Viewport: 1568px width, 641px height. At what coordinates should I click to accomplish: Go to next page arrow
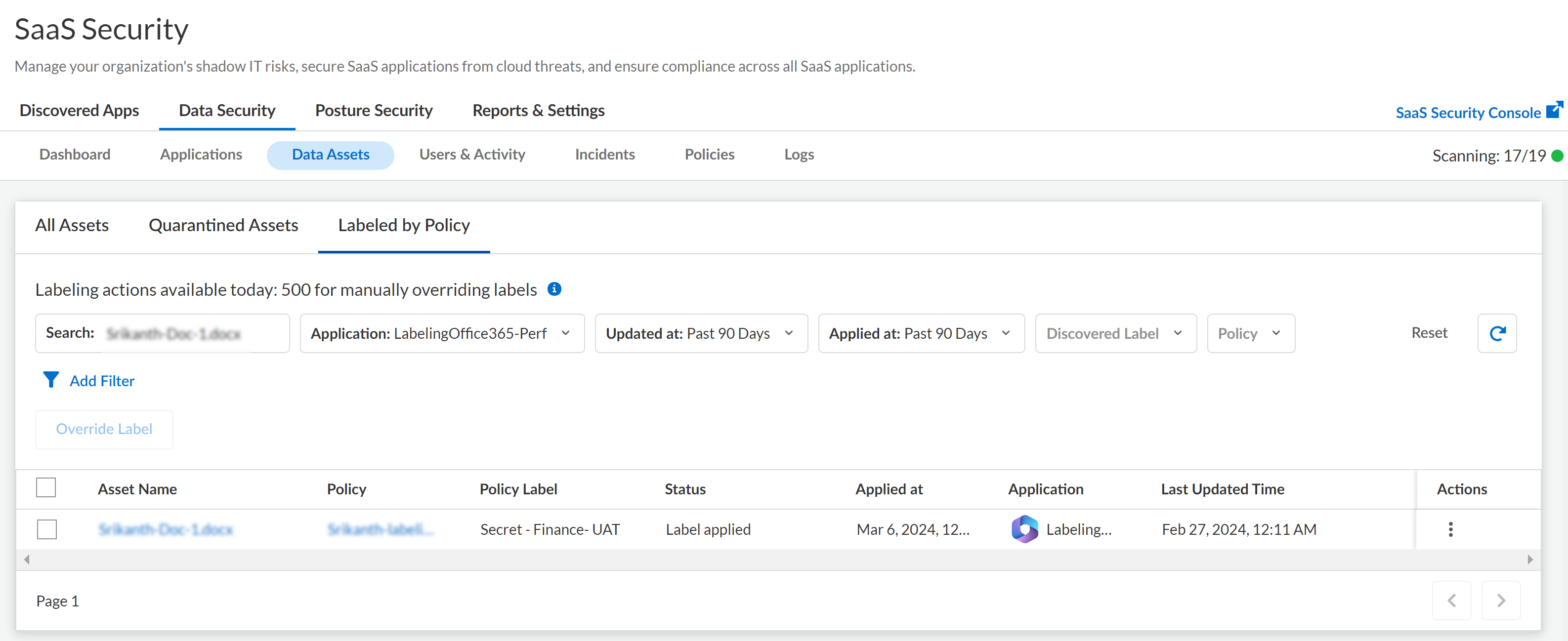[1500, 600]
